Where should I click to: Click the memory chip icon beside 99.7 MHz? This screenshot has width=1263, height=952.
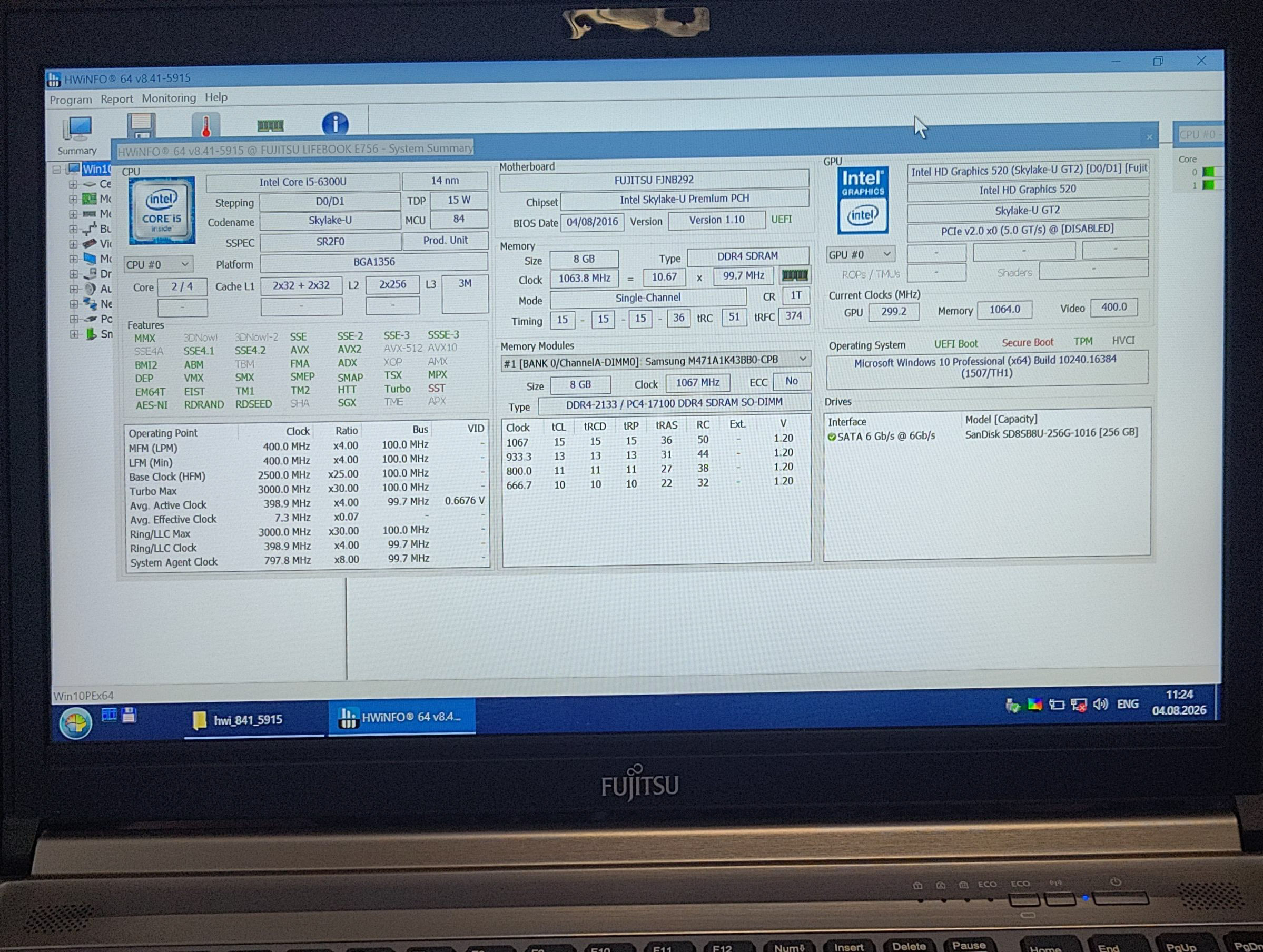click(794, 276)
